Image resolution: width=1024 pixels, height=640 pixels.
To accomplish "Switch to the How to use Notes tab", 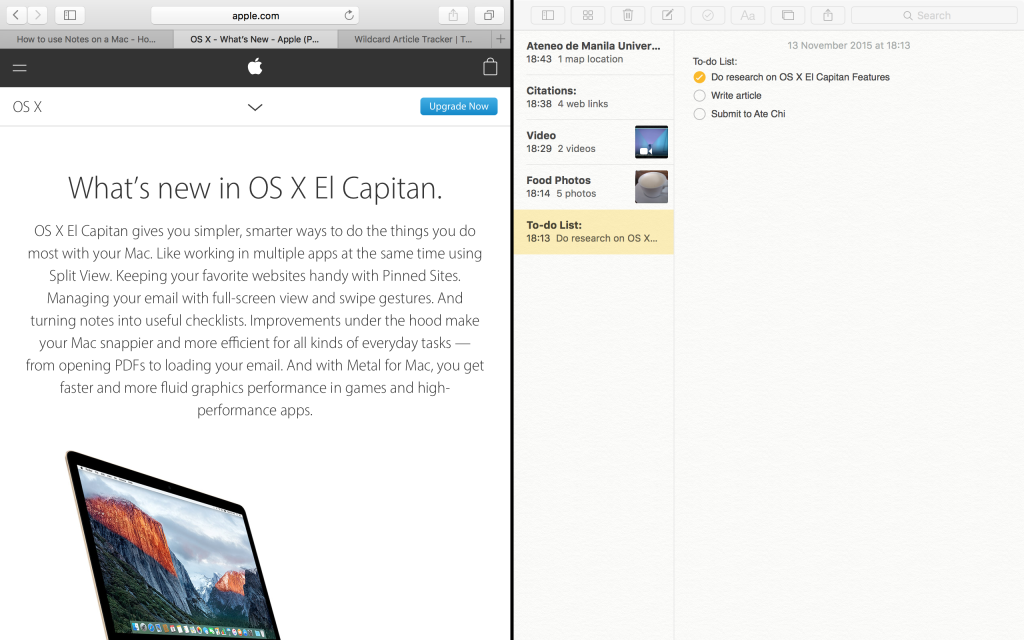I will point(86,39).
